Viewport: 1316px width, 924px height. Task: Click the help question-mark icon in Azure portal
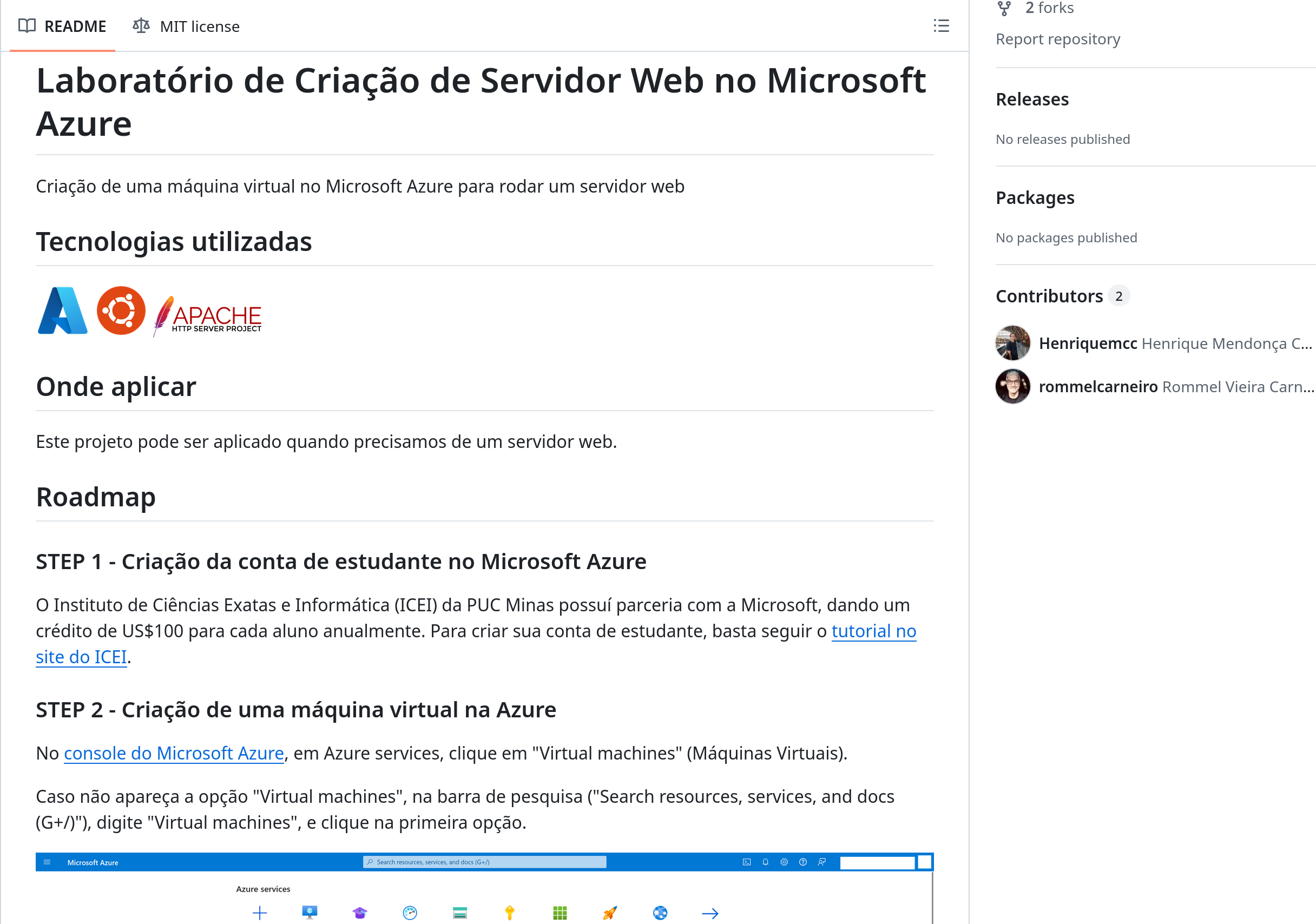pyautogui.click(x=803, y=862)
